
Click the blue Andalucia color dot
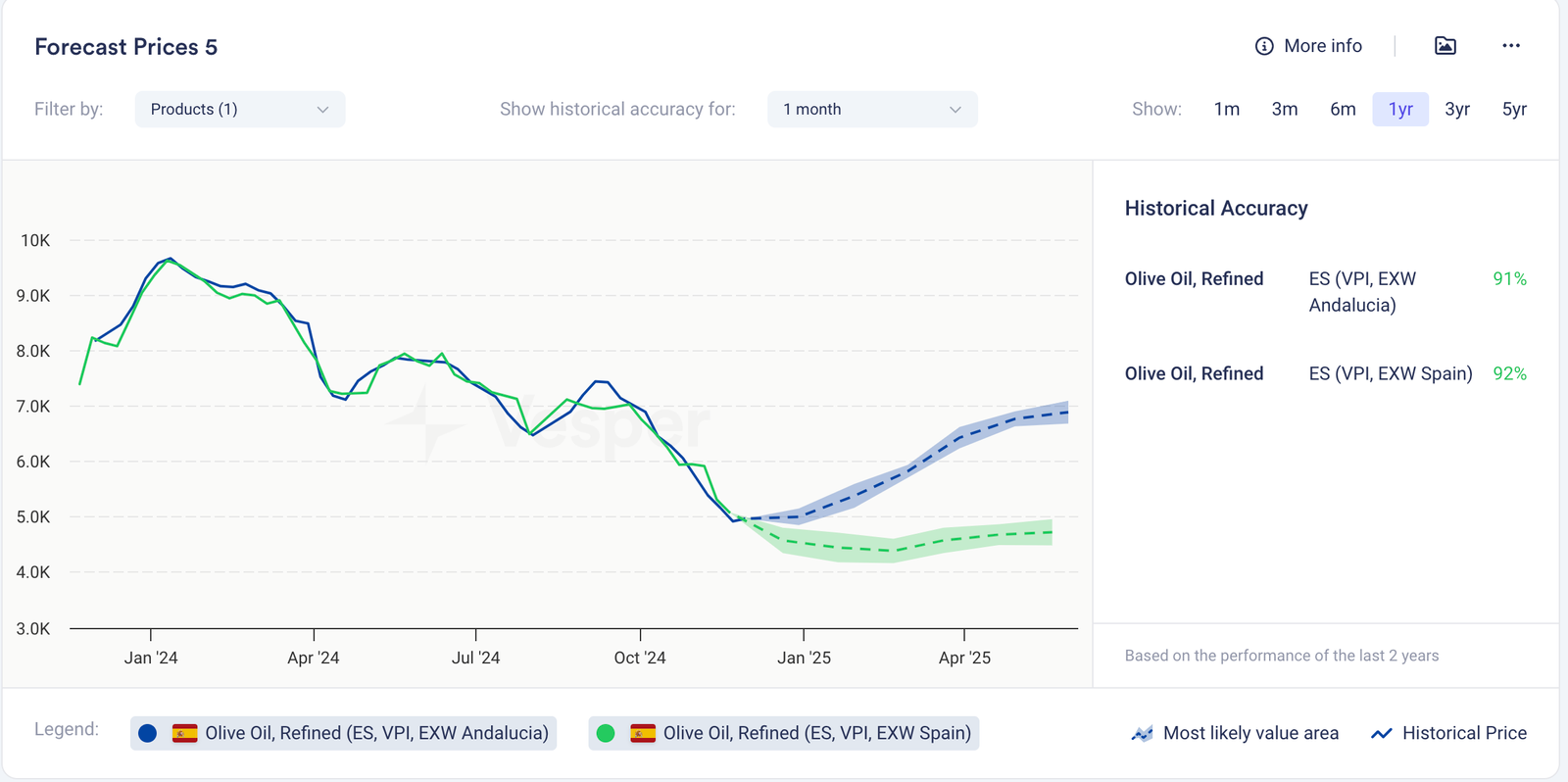[148, 733]
